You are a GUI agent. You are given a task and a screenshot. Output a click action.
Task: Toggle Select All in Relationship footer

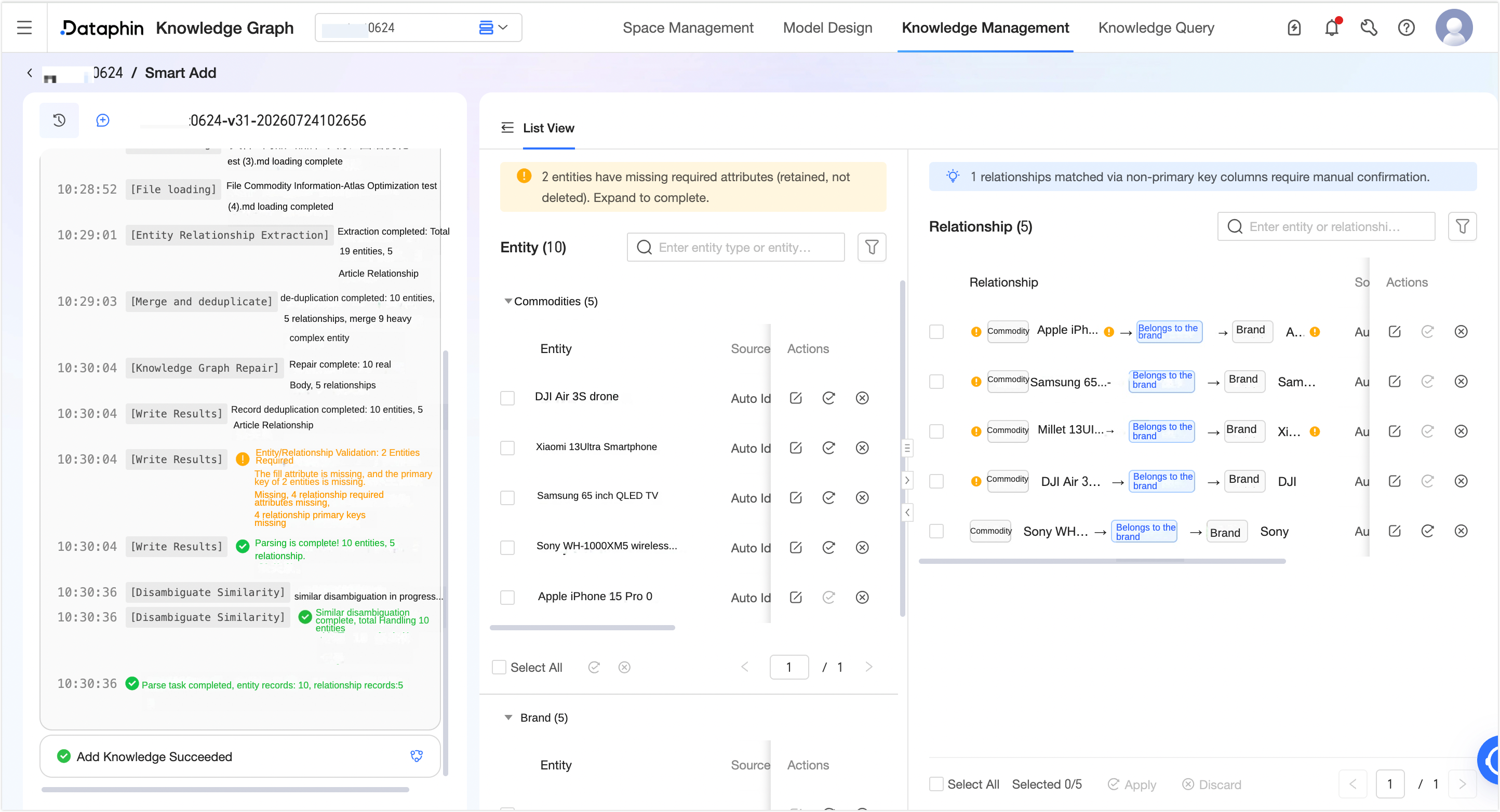936,784
